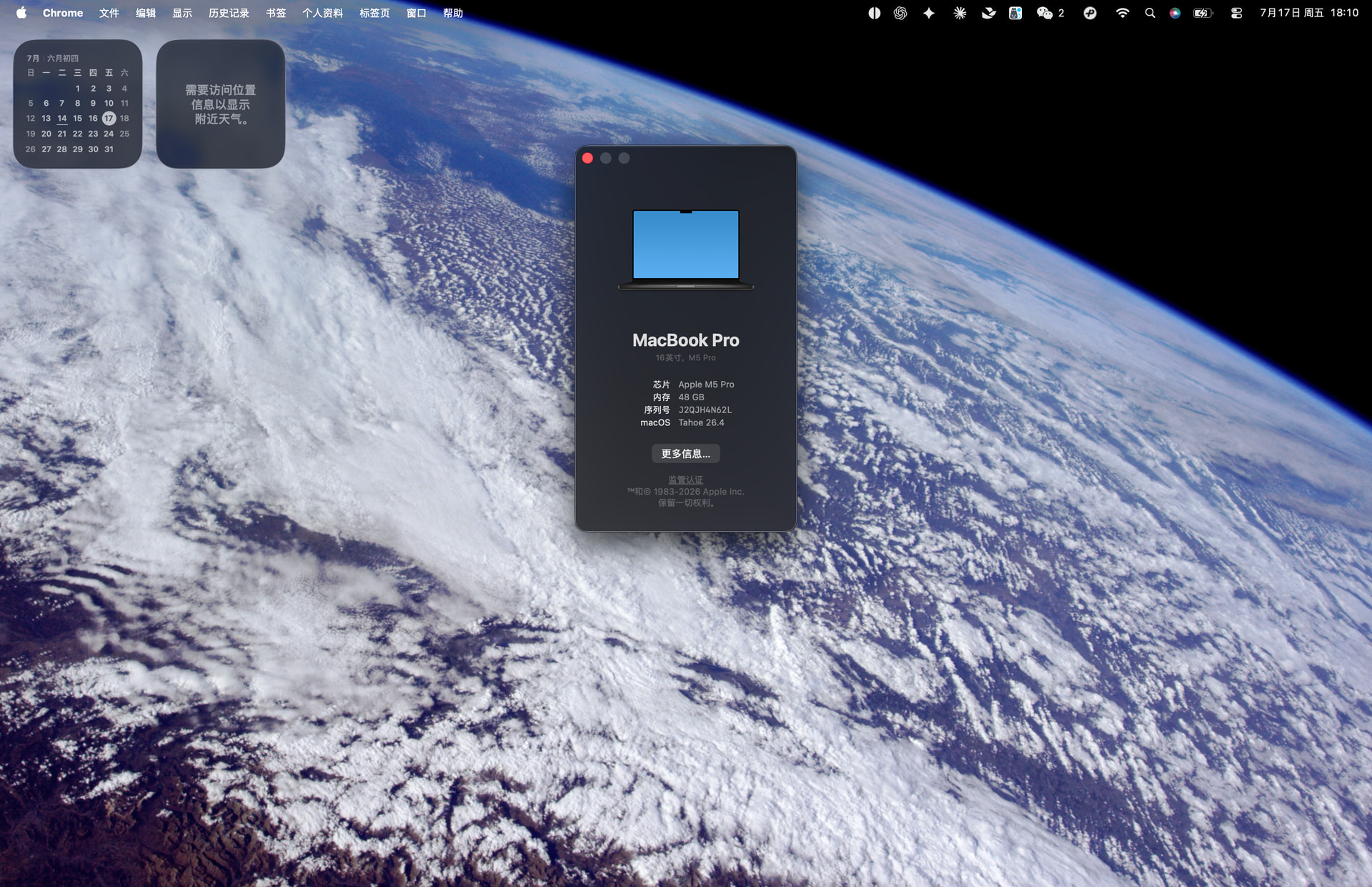Image resolution: width=1372 pixels, height=887 pixels.
Task: Click today's date 17 in calendar widget
Action: 109,119
